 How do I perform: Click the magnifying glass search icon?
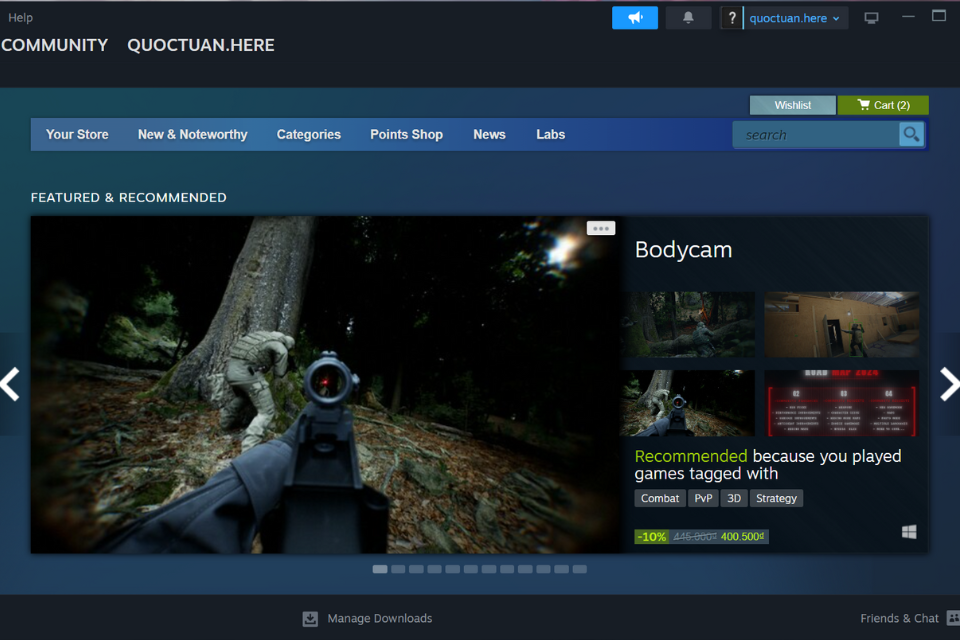[911, 134]
